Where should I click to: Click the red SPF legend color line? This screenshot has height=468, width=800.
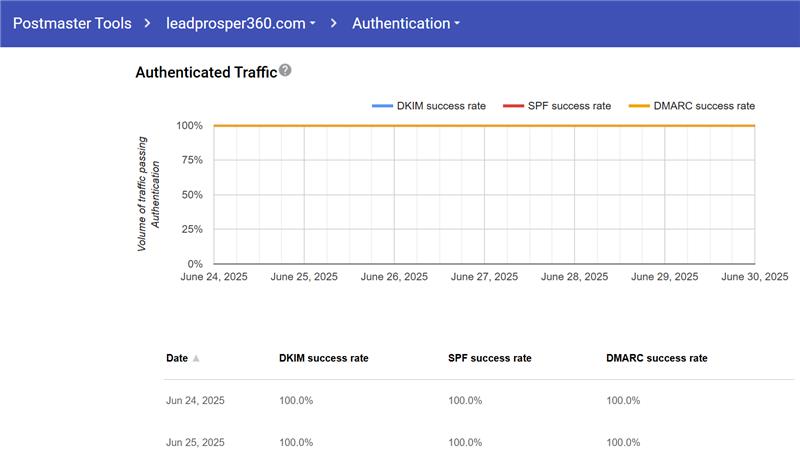pyautogui.click(x=513, y=105)
